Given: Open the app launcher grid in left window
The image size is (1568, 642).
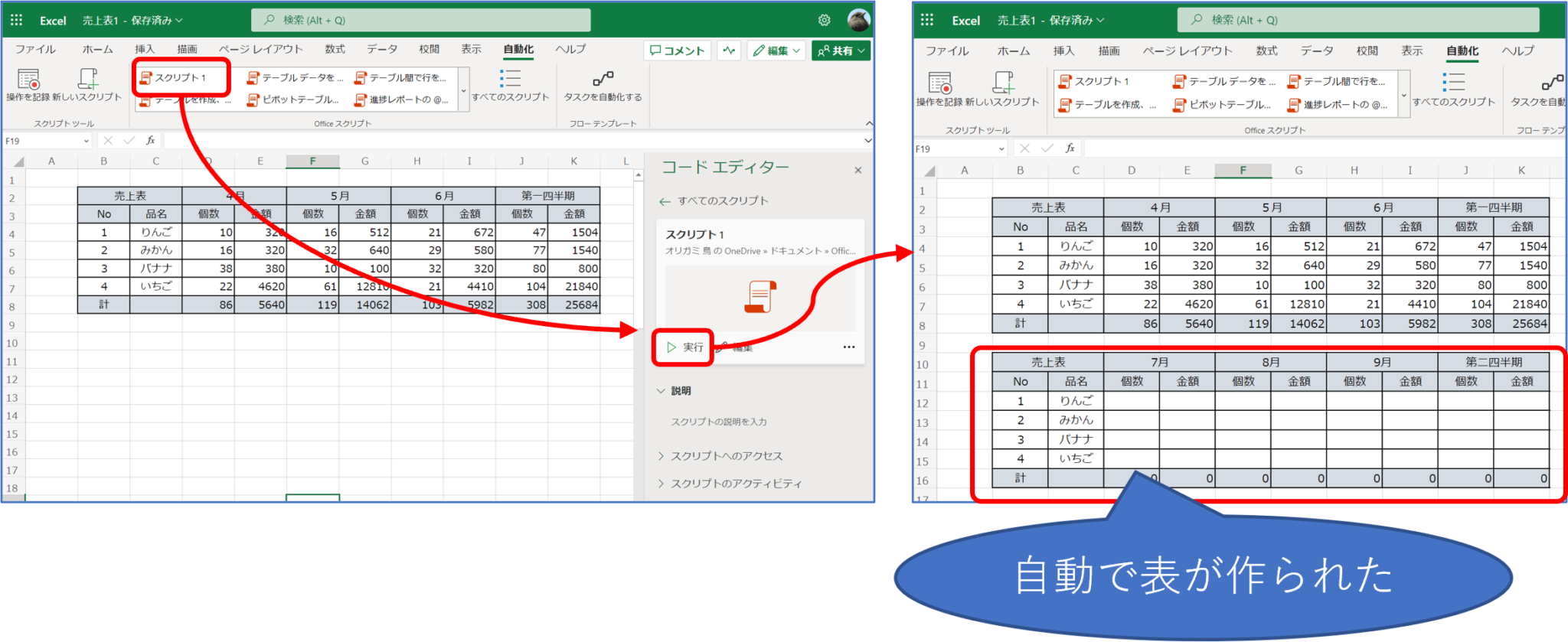Looking at the screenshot, I should coord(16,21).
